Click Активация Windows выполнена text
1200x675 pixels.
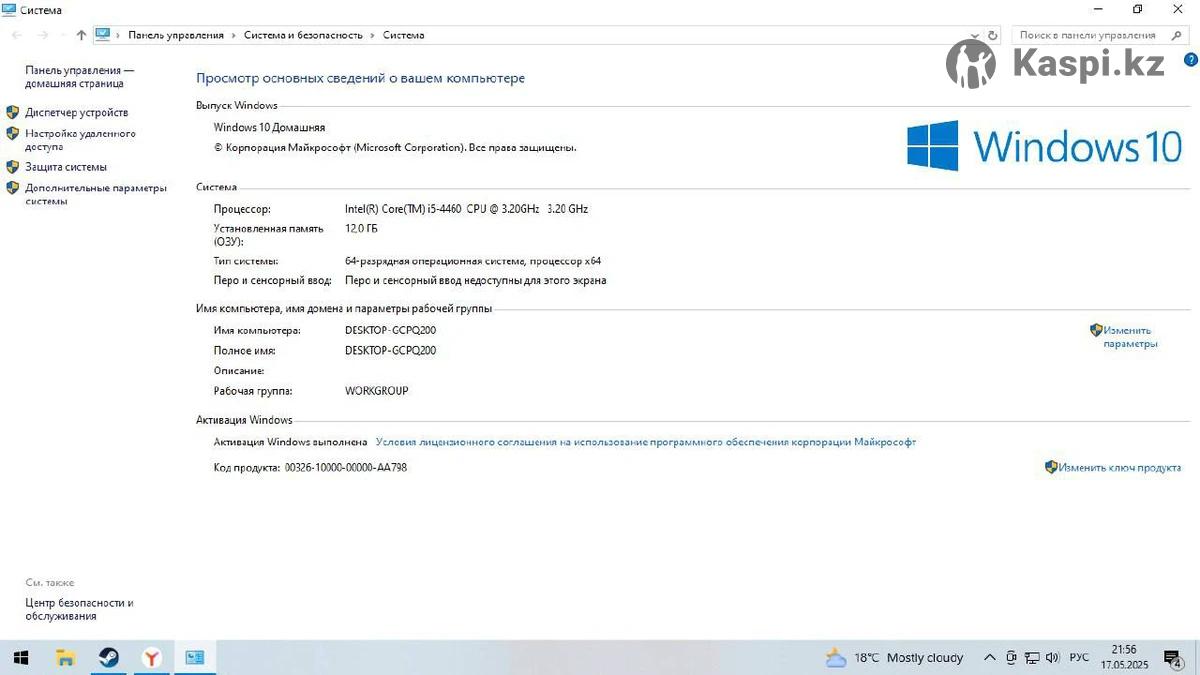pos(291,442)
